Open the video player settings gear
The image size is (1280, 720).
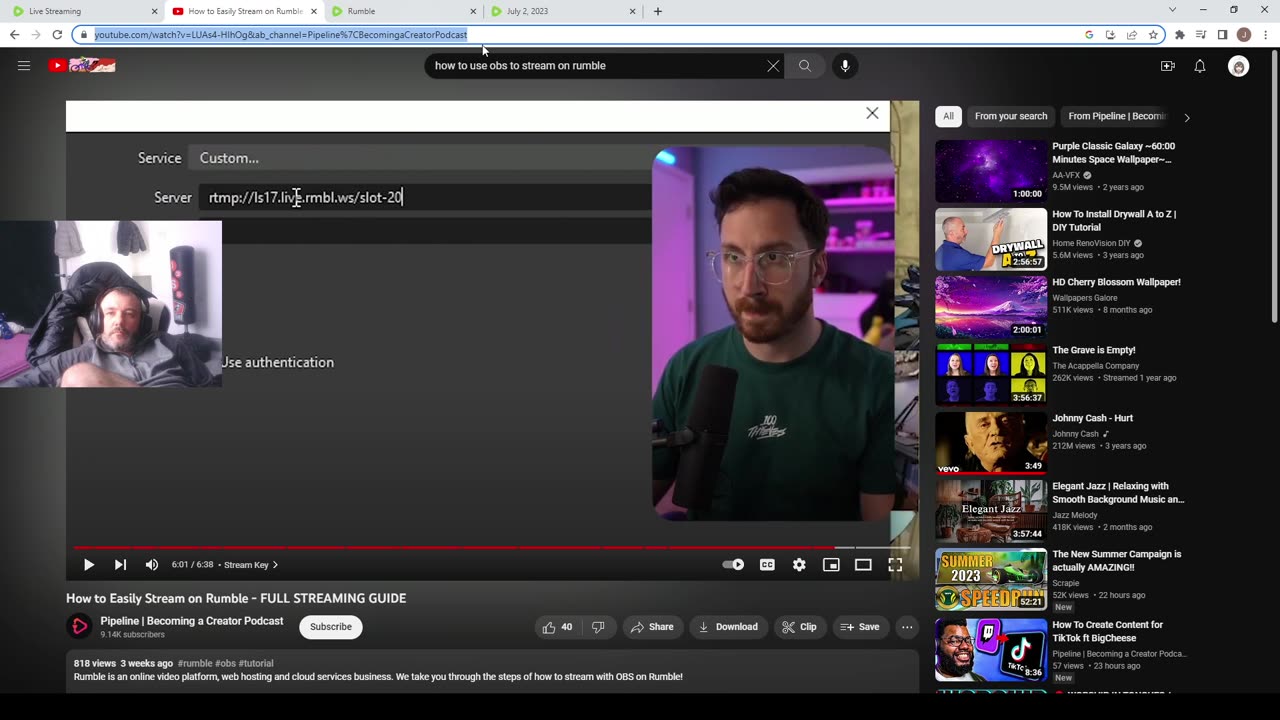pos(799,565)
